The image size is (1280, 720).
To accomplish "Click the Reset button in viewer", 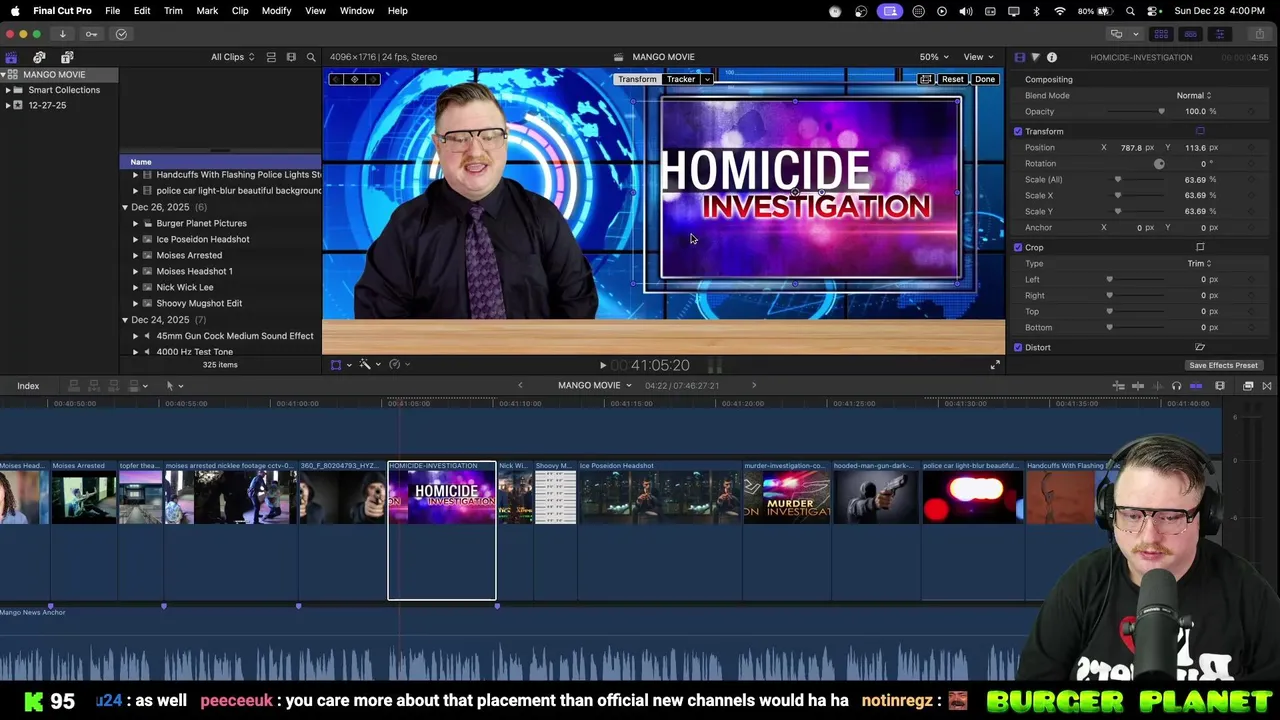I will pos(952,79).
